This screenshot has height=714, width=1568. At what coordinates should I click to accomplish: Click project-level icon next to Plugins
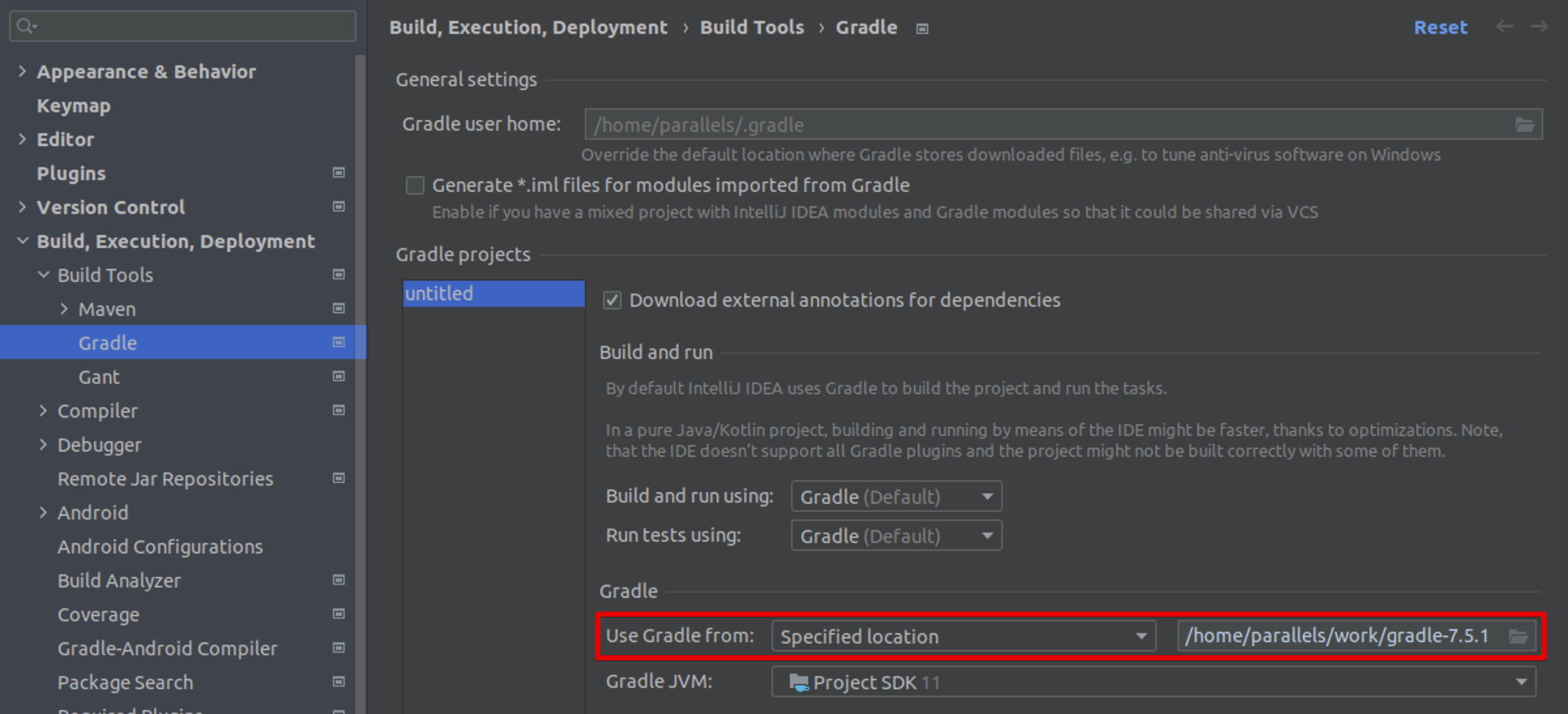point(338,173)
